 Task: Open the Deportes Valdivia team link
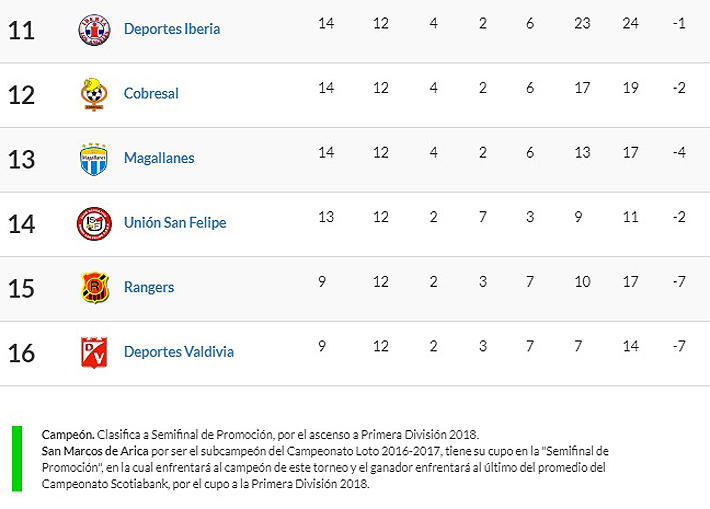coord(179,352)
